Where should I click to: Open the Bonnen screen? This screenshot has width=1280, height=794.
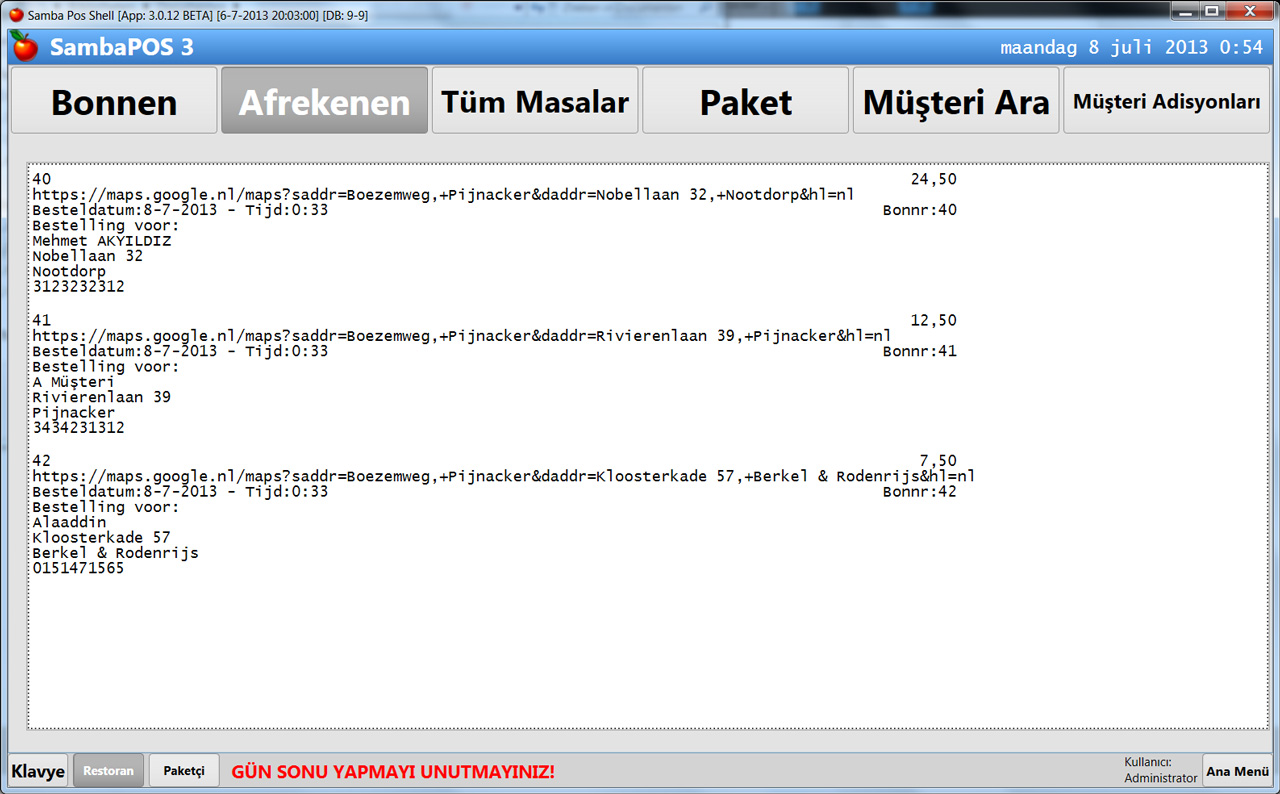point(114,101)
